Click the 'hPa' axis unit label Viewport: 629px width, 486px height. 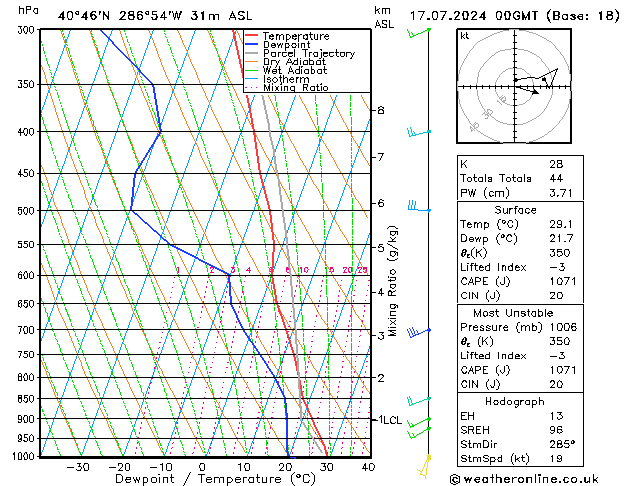coord(28,10)
